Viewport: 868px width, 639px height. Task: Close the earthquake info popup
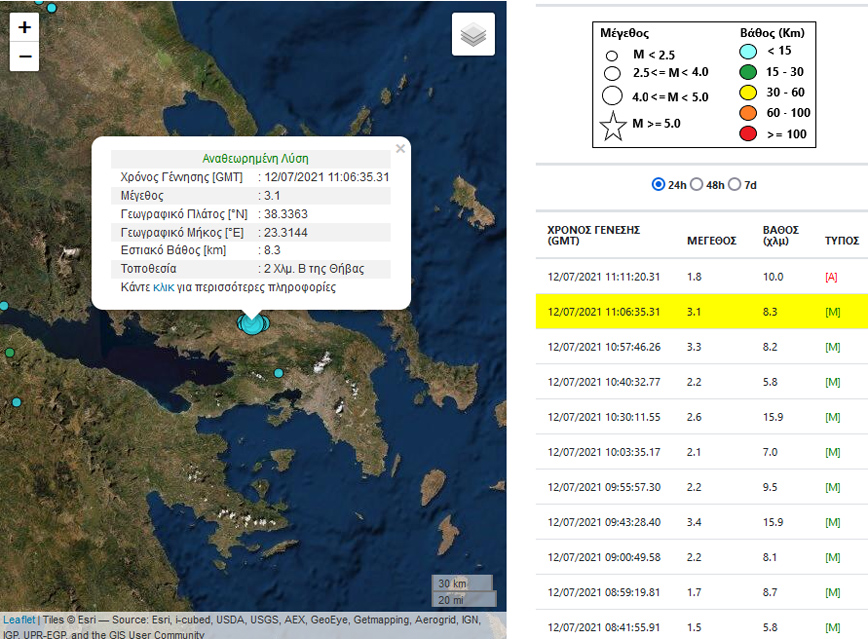(400, 149)
